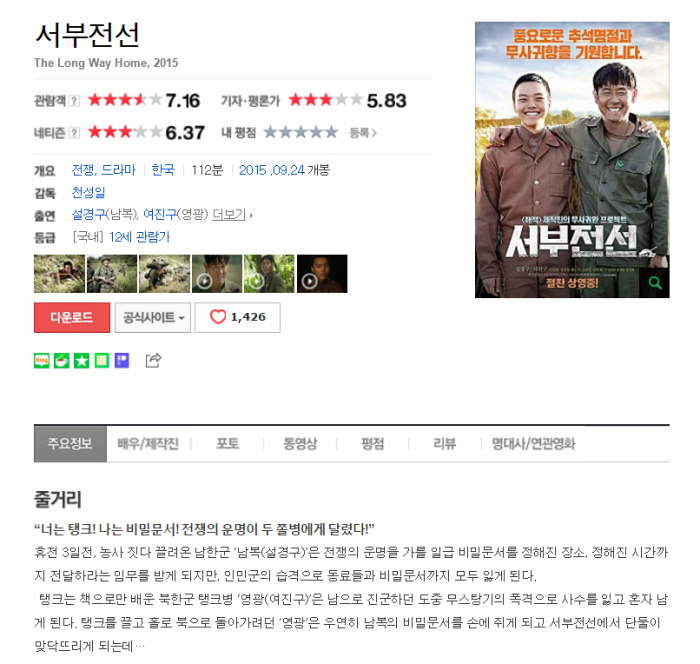Open director 천성일 link
The height and width of the screenshot is (664, 700).
point(88,192)
